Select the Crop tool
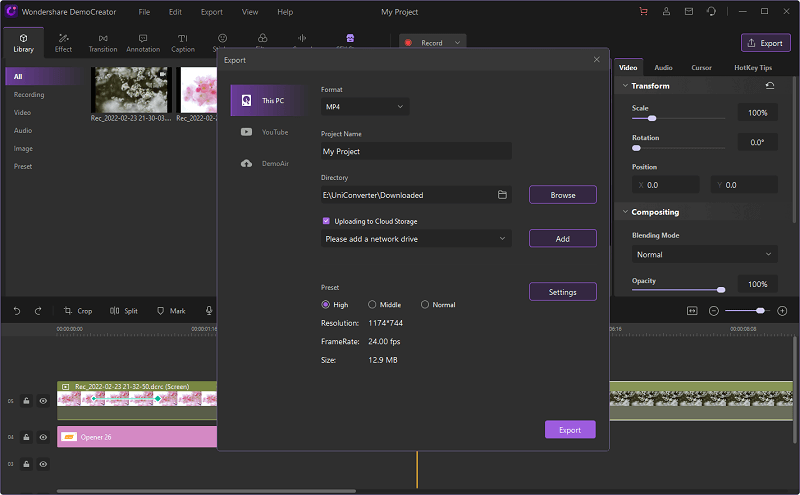Screen dimensions: 800x495 click(78, 311)
